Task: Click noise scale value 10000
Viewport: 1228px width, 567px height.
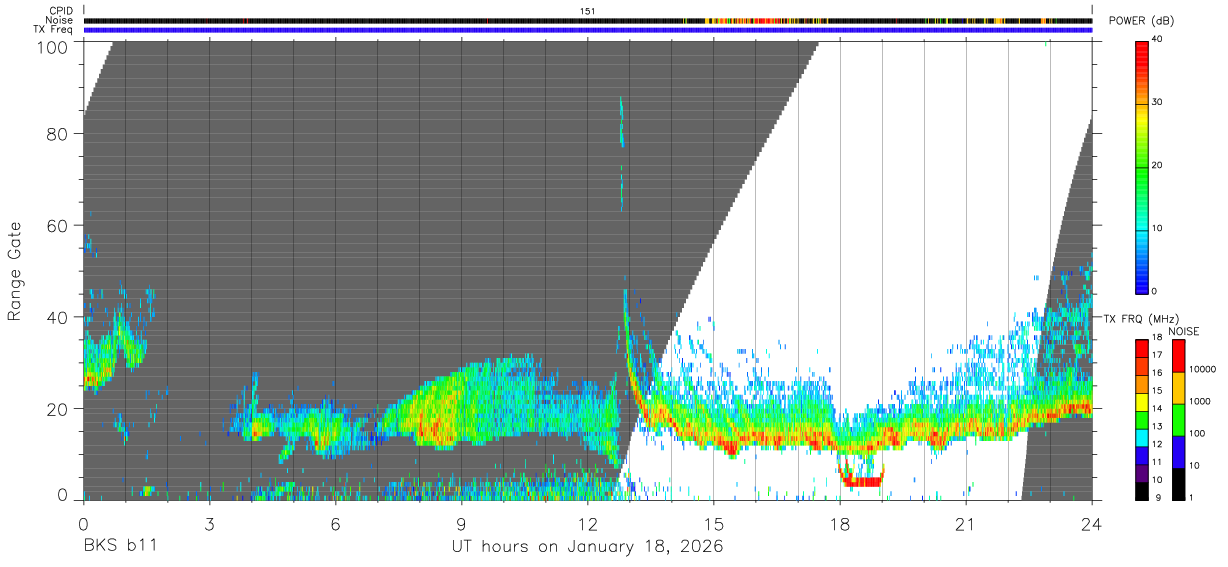Action: (x=1204, y=369)
